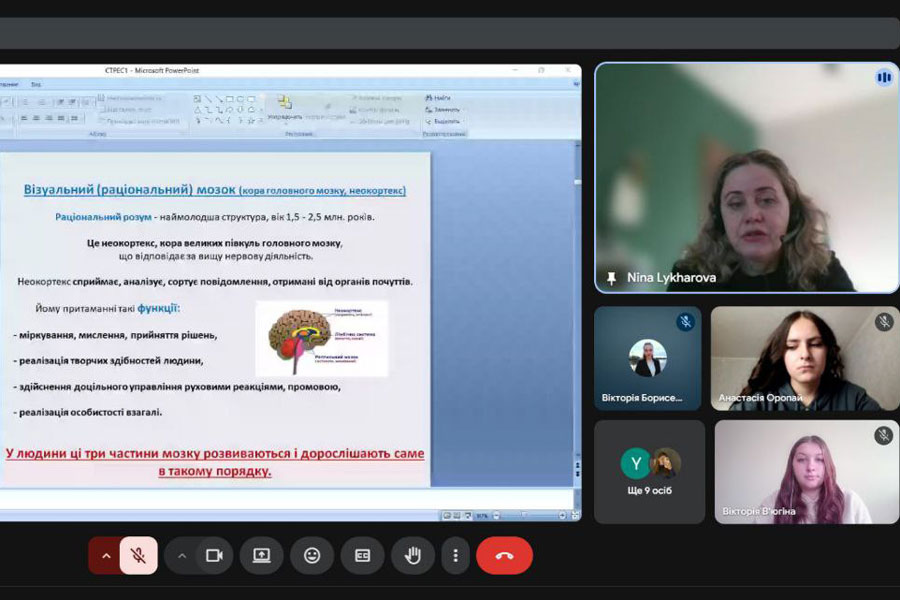The image size is (900, 600).
Task: Click muted mic icon on Вікторія Борисе... tile
Action: click(685, 322)
